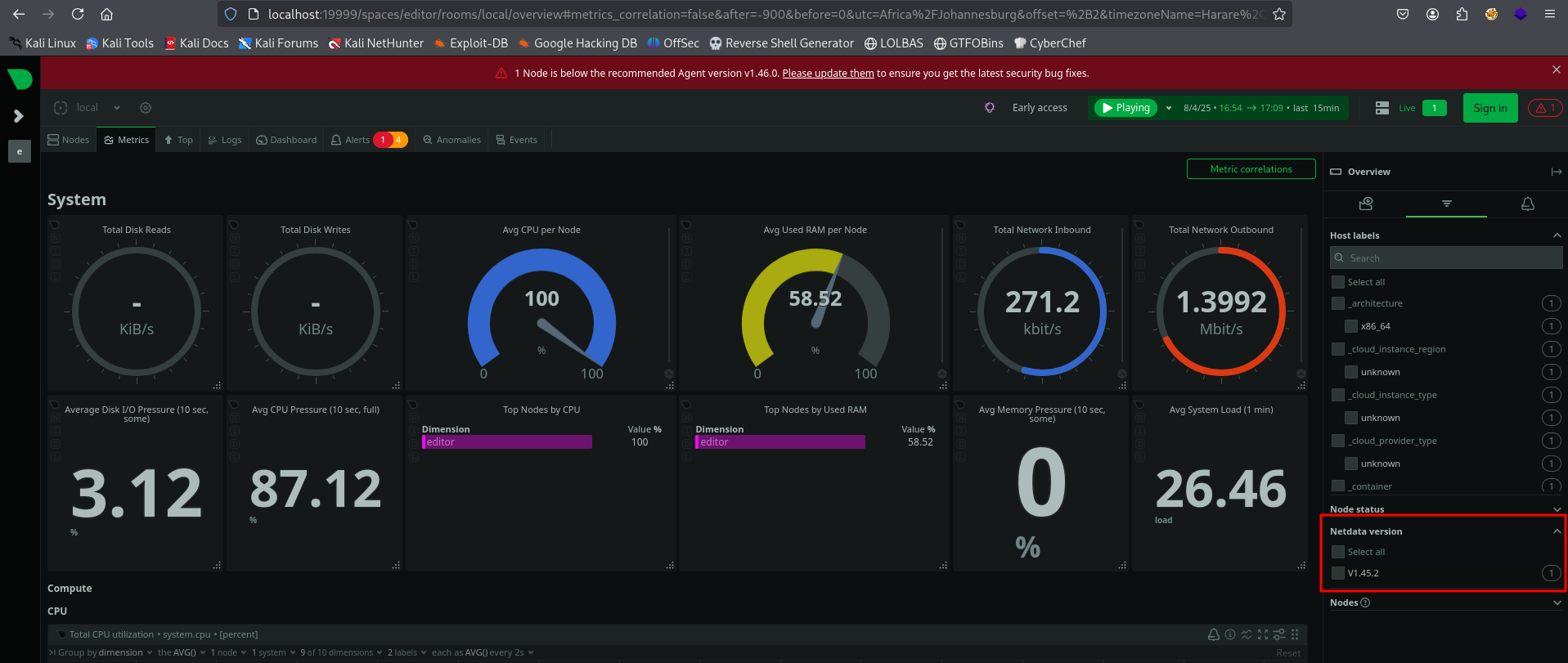Switch to the Alerts tab

(357, 140)
